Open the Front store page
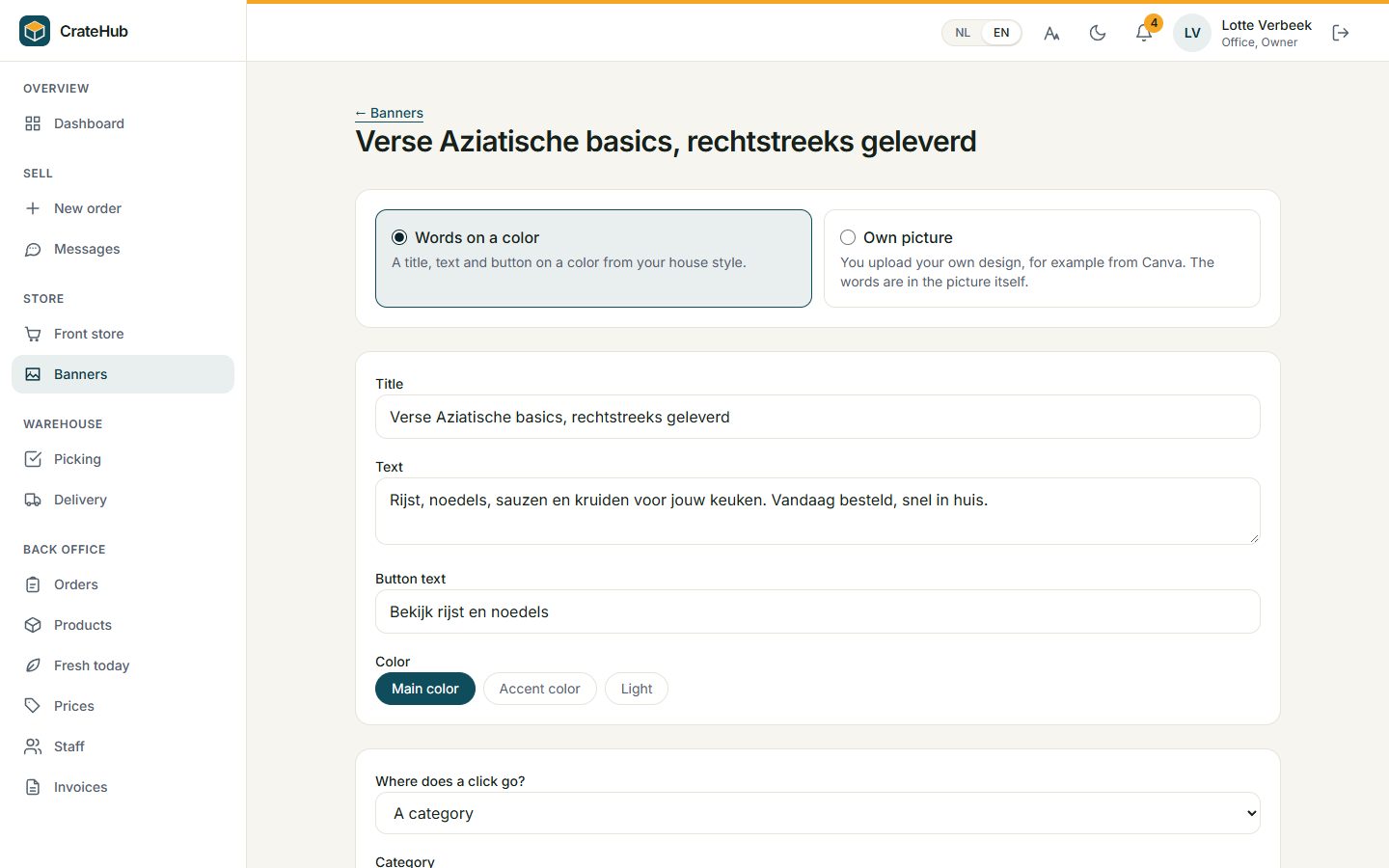 123,334
